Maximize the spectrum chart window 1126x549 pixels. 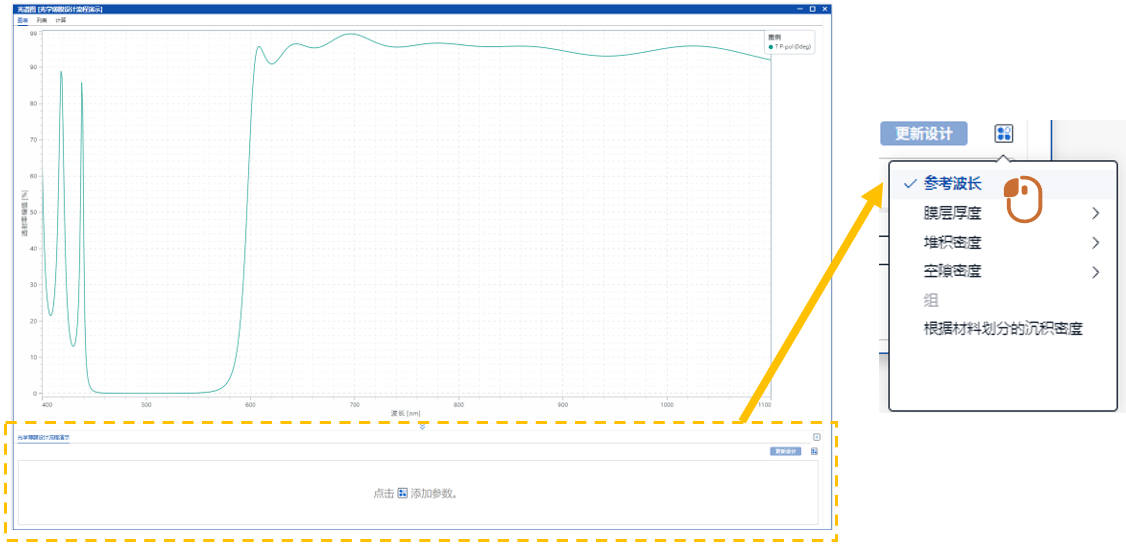(x=811, y=8)
